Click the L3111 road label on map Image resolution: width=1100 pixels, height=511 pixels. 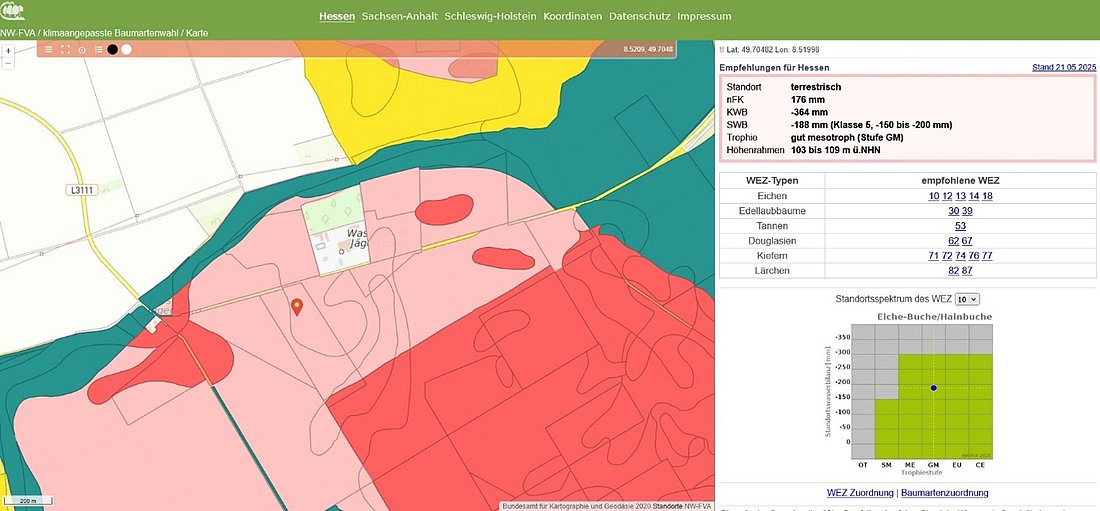[82, 190]
